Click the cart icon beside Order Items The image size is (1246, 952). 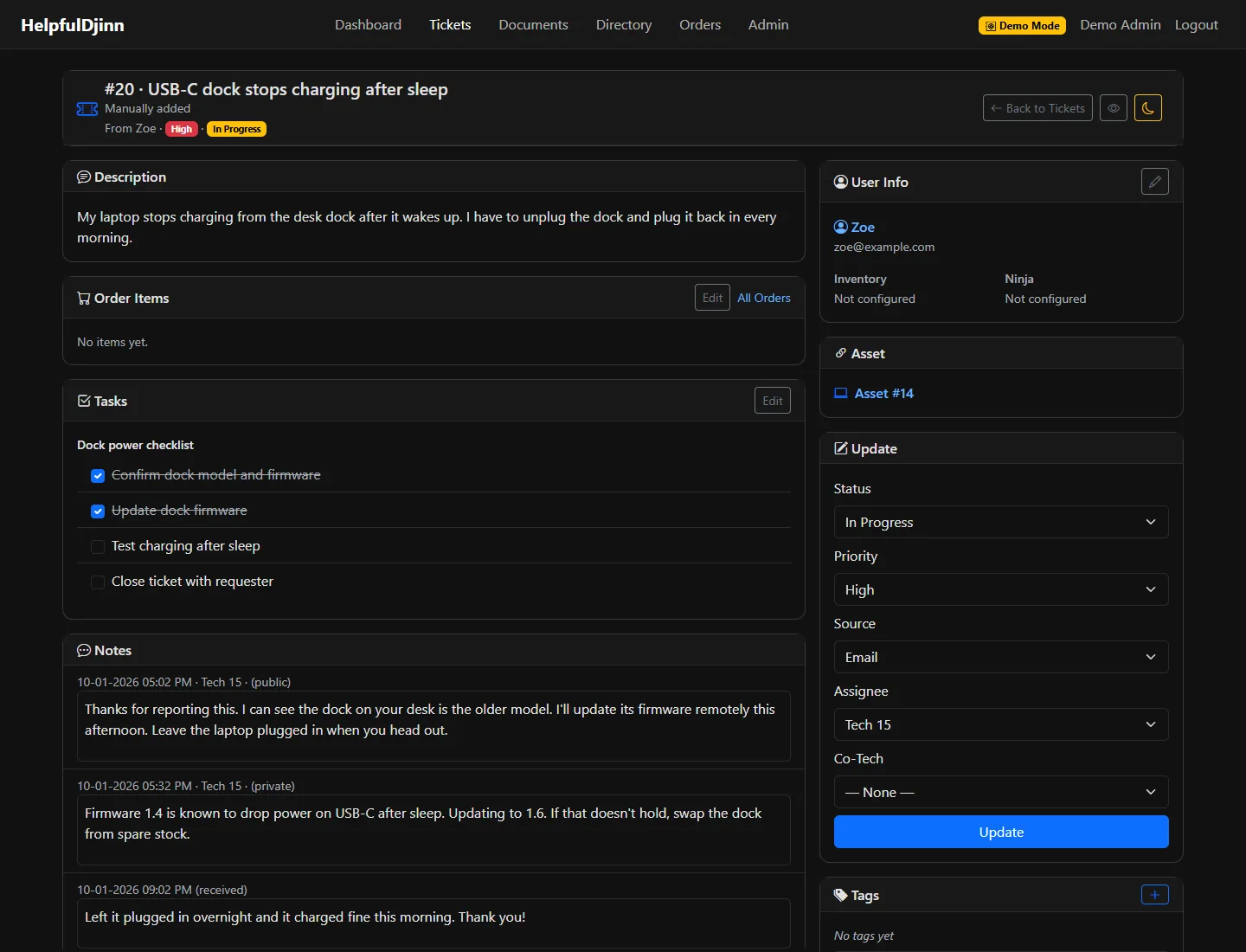click(84, 298)
